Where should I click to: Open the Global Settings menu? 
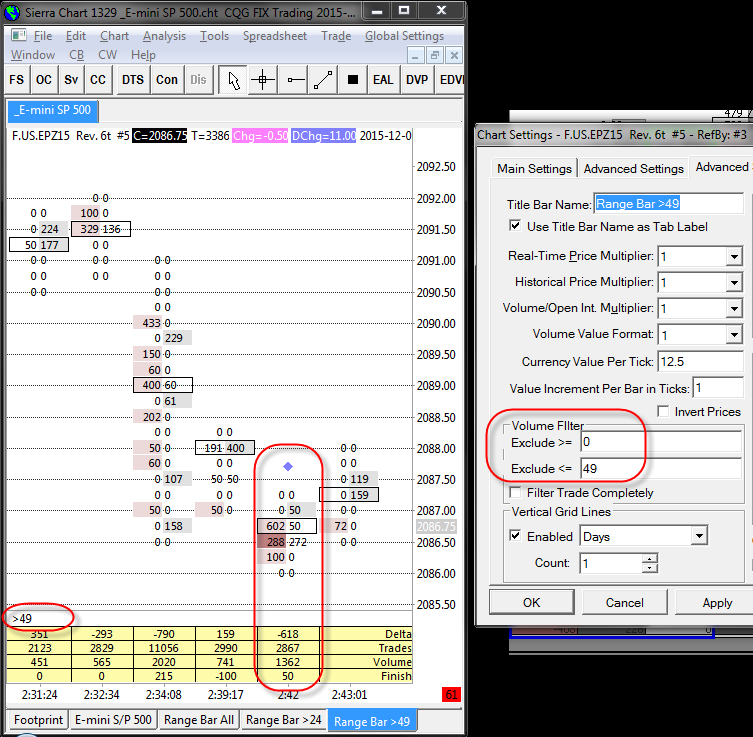click(404, 36)
